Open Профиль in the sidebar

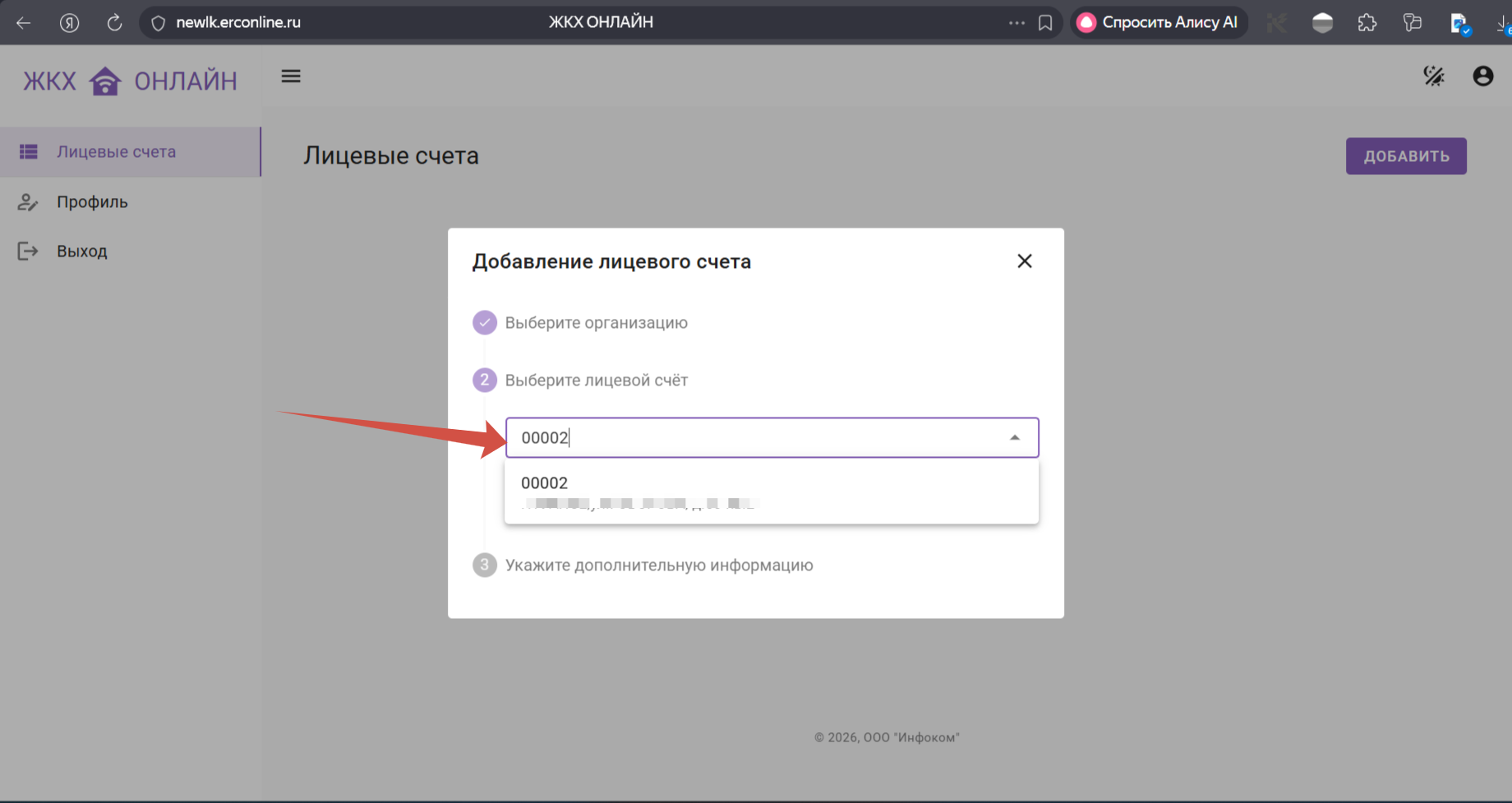point(92,202)
